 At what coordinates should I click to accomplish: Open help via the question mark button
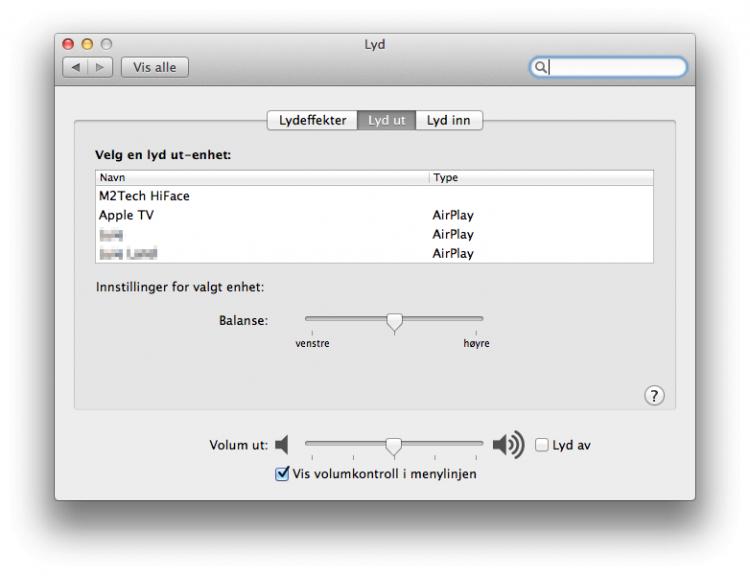654,396
